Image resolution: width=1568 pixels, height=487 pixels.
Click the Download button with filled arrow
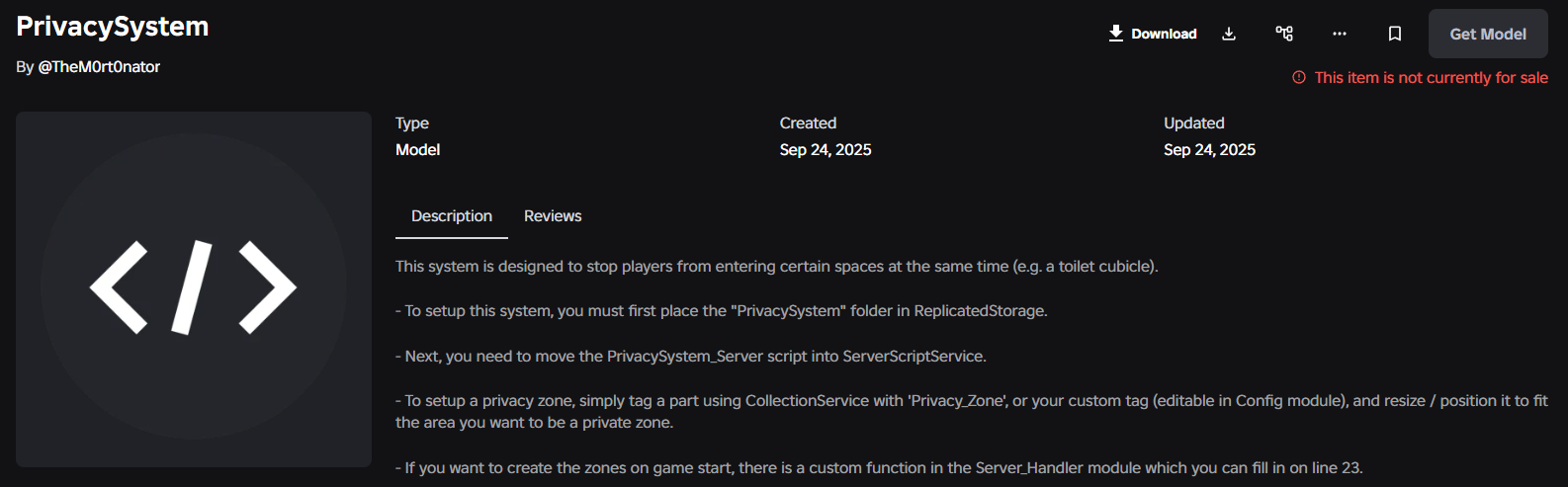coord(1152,34)
